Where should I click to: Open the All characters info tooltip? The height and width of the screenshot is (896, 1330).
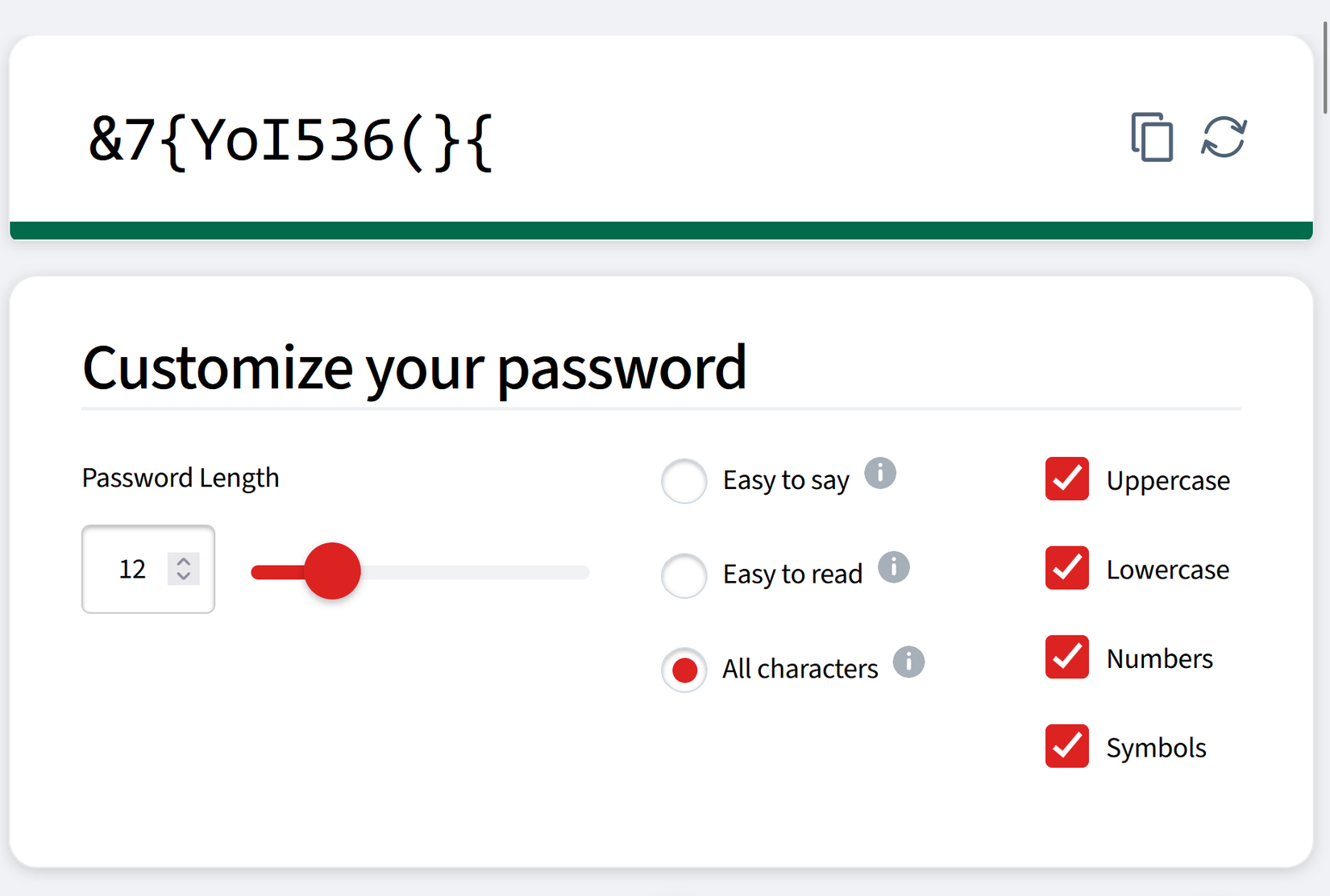(x=908, y=662)
